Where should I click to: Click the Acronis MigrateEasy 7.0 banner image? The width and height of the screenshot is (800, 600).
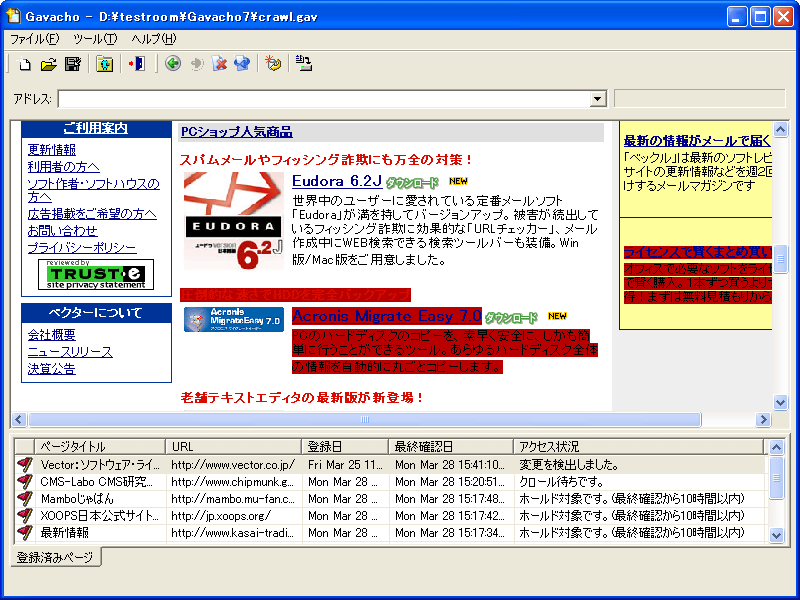pyautogui.click(x=234, y=319)
